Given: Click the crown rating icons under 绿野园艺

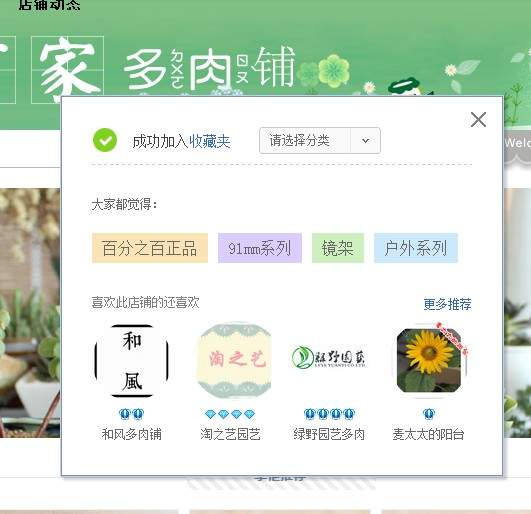Looking at the screenshot, I should click(329, 414).
